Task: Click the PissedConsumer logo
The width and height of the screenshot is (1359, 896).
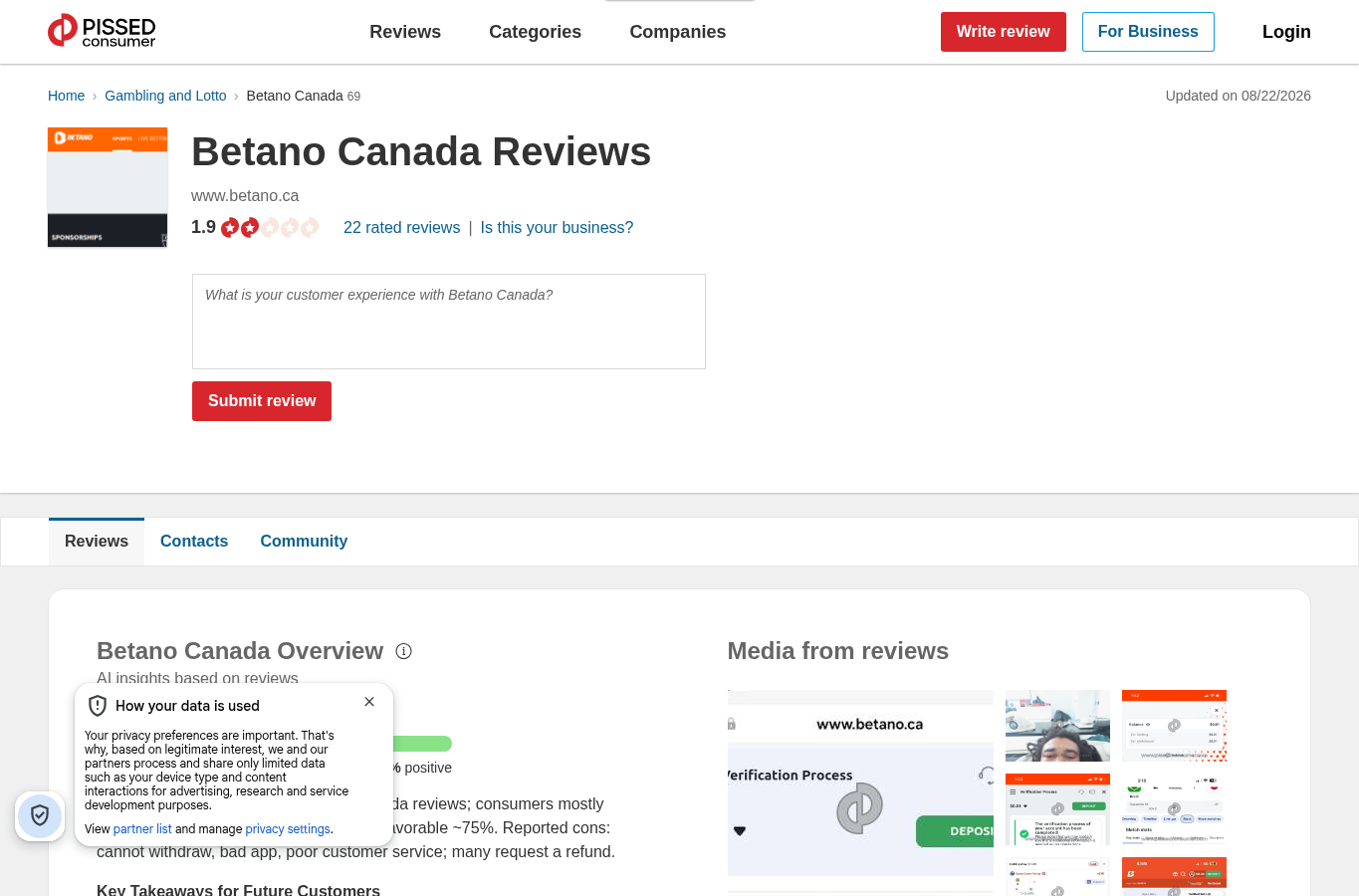Action: (x=102, y=31)
